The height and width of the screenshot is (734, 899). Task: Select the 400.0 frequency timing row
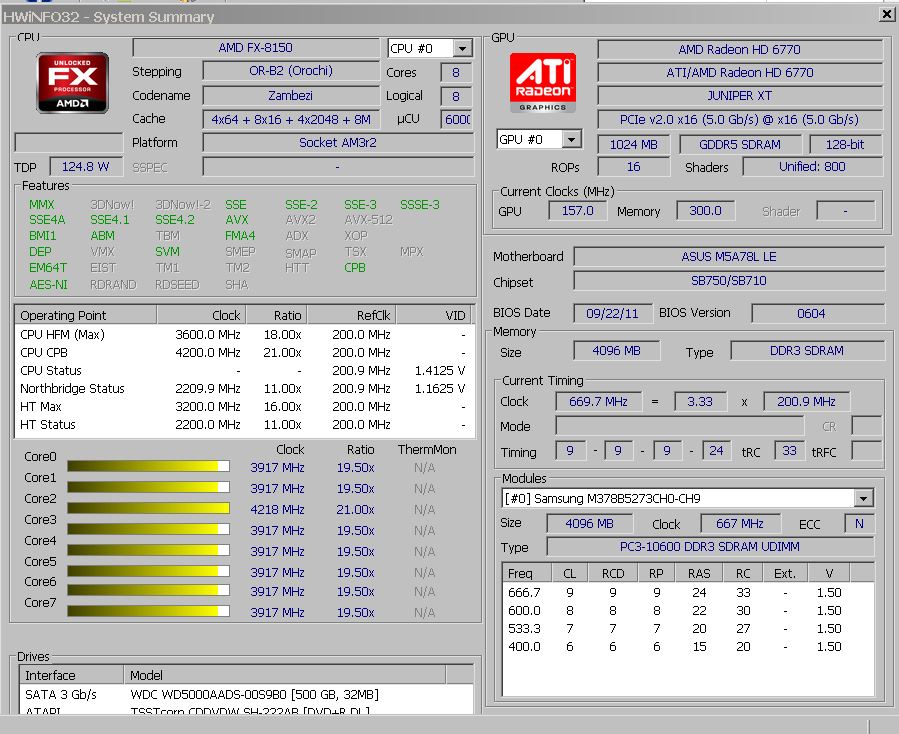click(x=688, y=646)
